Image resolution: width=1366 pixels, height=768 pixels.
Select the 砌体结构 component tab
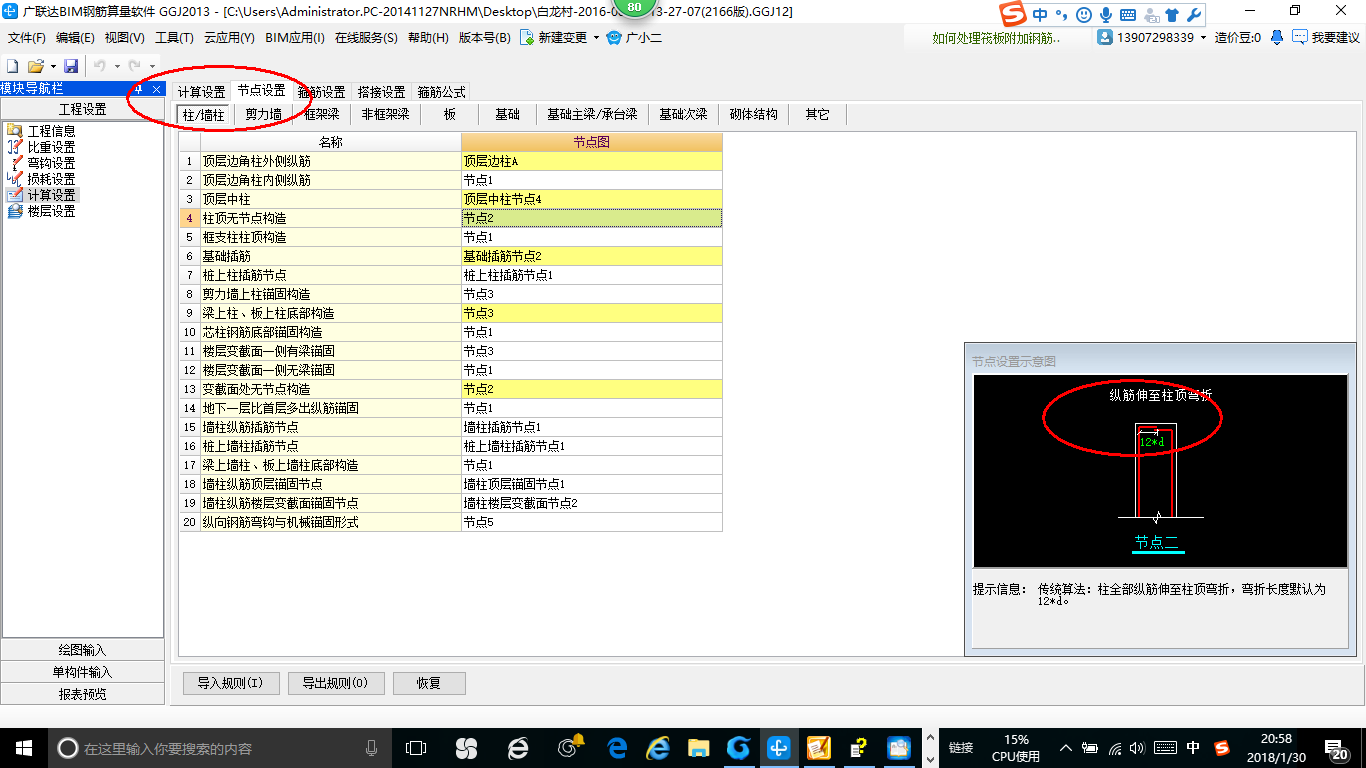click(754, 114)
